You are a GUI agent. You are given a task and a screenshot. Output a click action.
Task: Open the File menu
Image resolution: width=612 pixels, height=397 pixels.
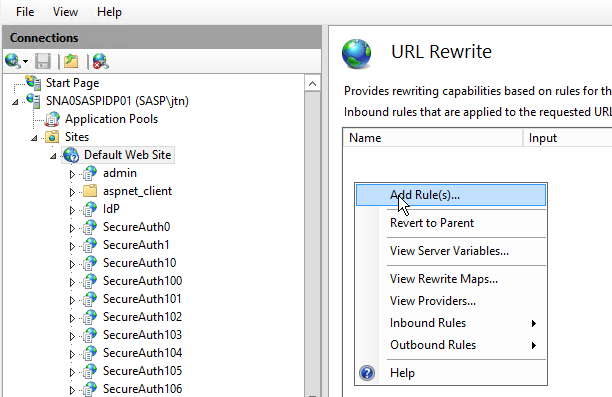point(25,12)
